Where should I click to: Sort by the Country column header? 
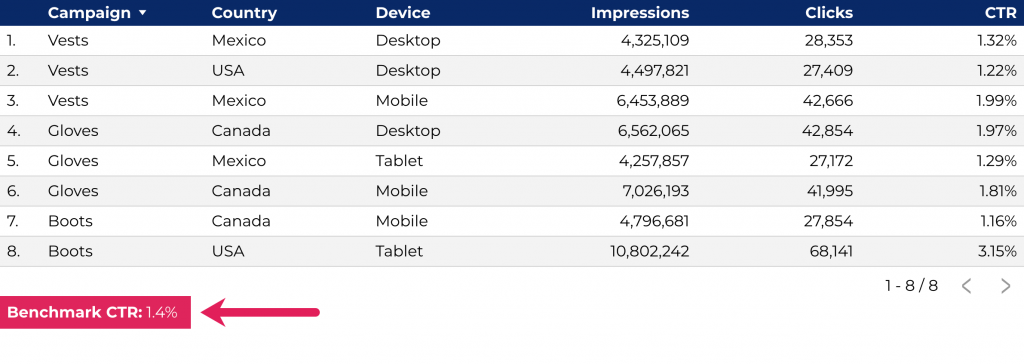pyautogui.click(x=244, y=13)
